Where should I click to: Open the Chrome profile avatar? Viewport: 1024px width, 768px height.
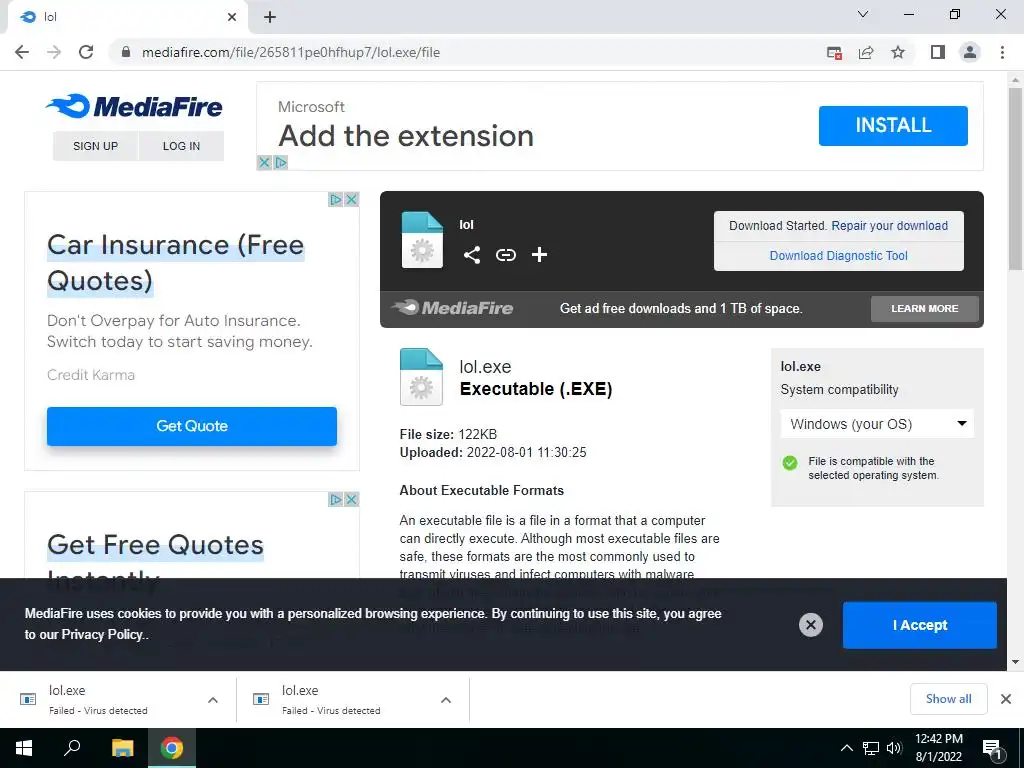tap(970, 52)
